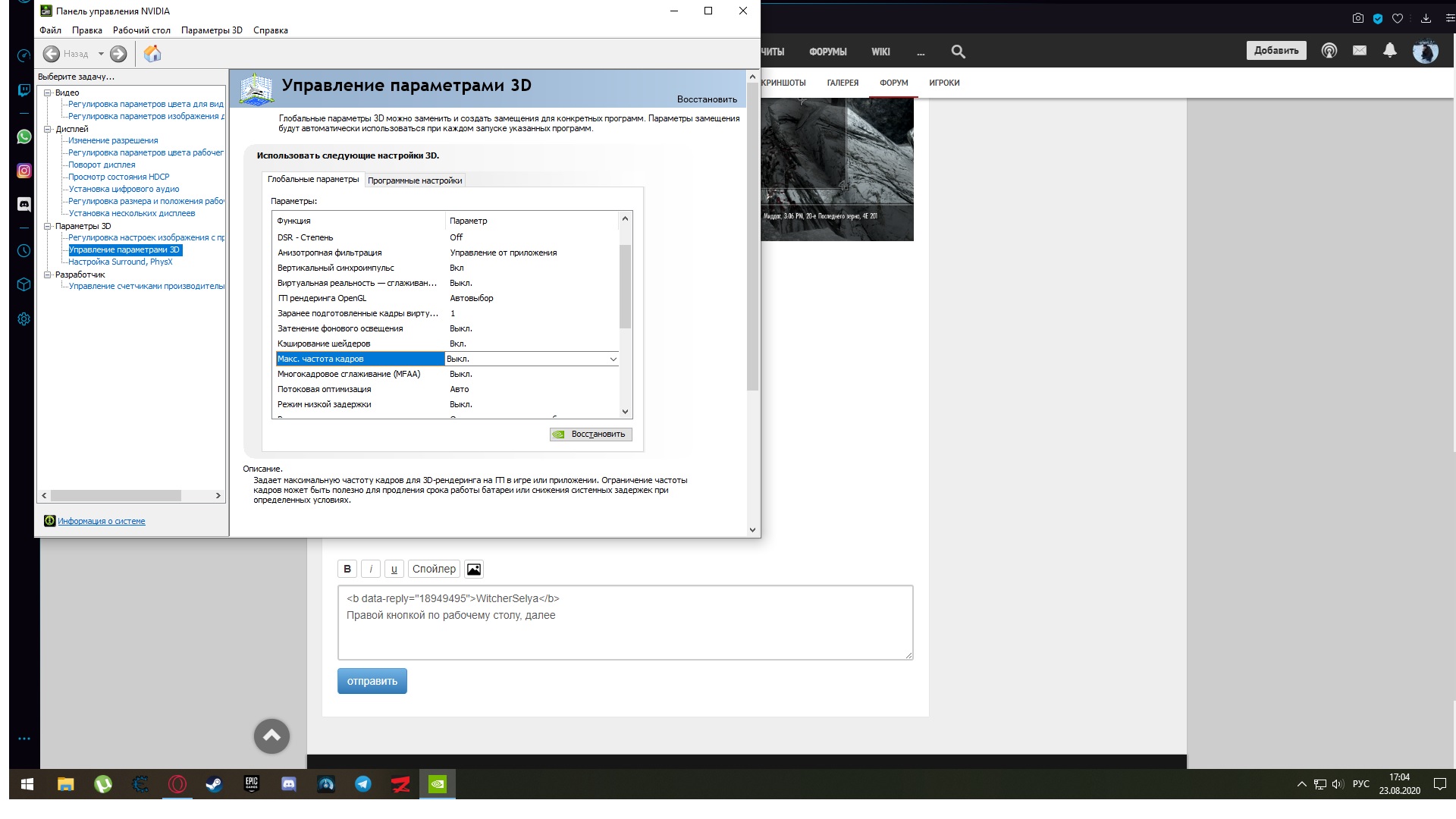Open Instagram in the browser sidebar
1456x819 pixels.
(x=24, y=171)
